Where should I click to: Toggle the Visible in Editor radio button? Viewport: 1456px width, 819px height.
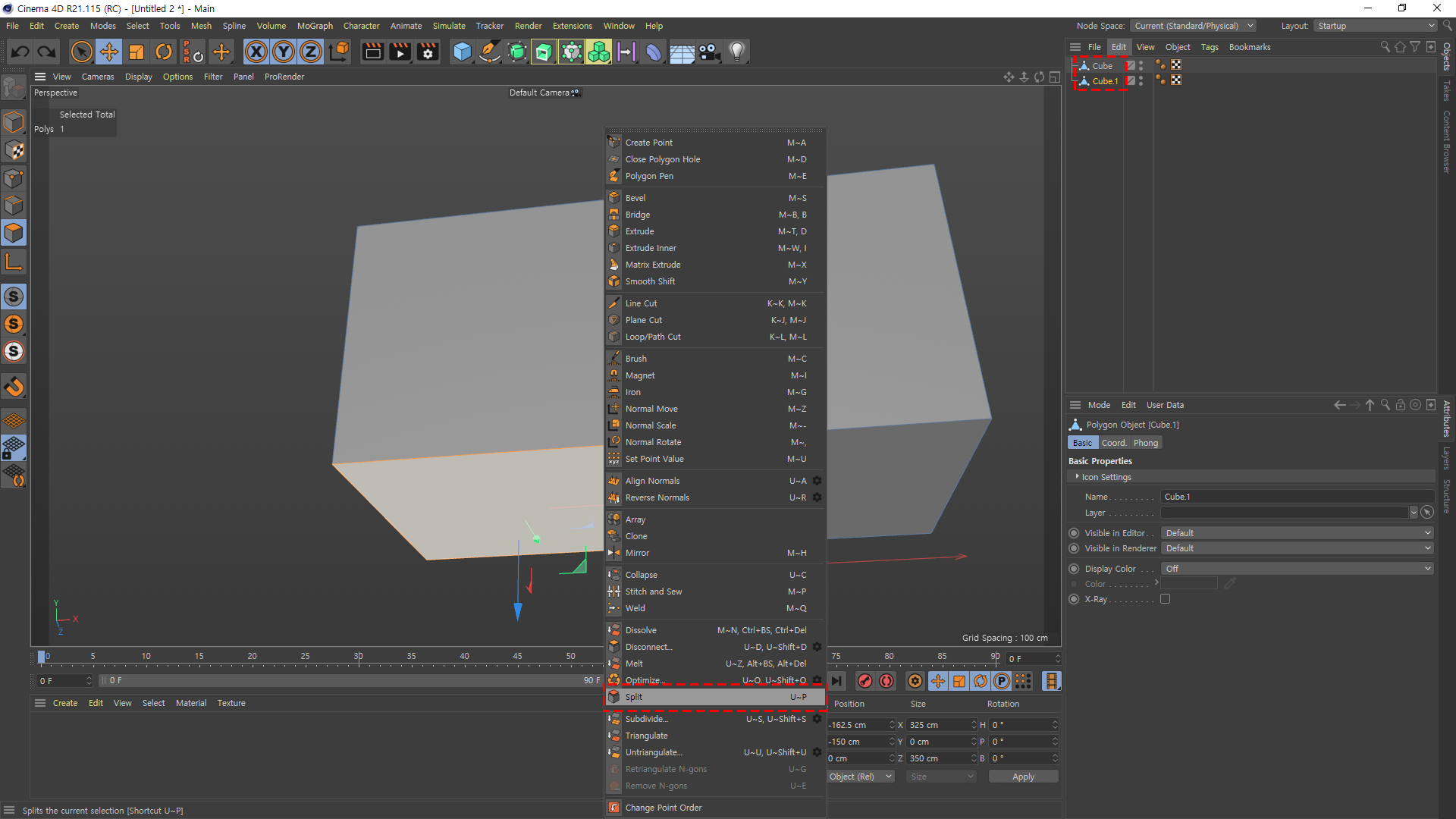1074,533
